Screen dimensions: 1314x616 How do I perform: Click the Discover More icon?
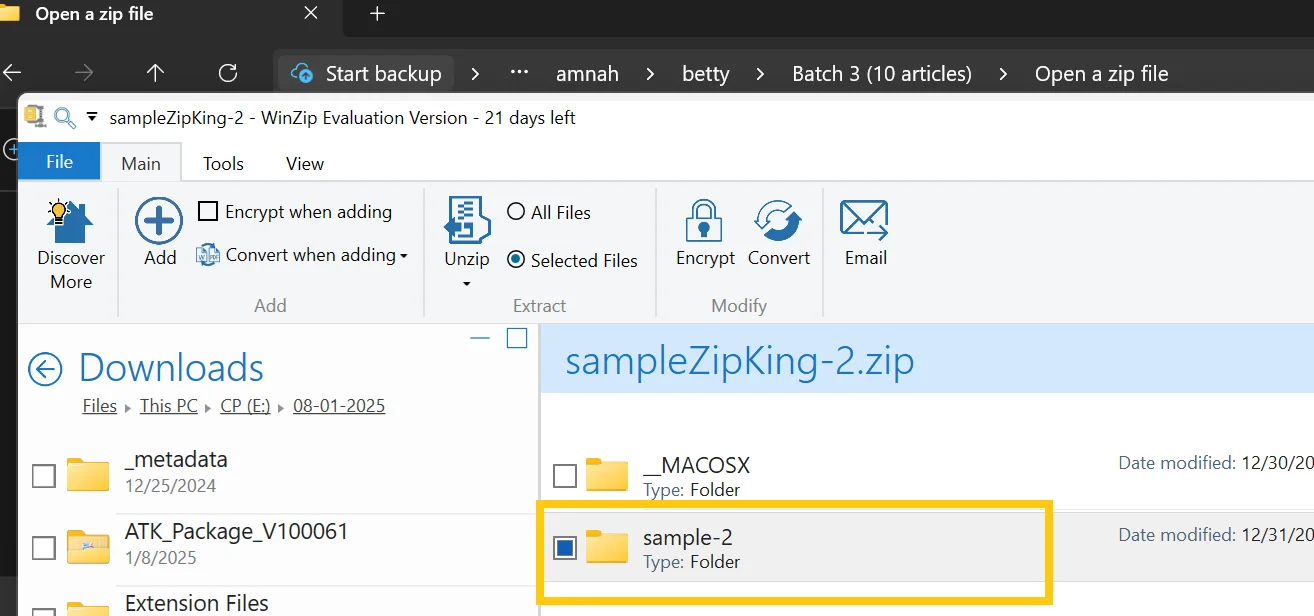click(x=71, y=222)
